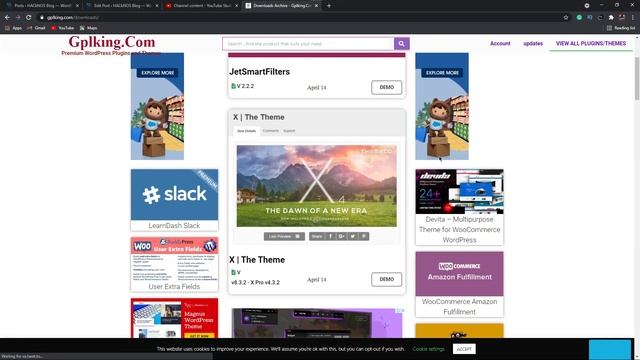This screenshot has width=640, height=360.
Task: Click the LearnDash Slack caption text
Action: [174, 226]
